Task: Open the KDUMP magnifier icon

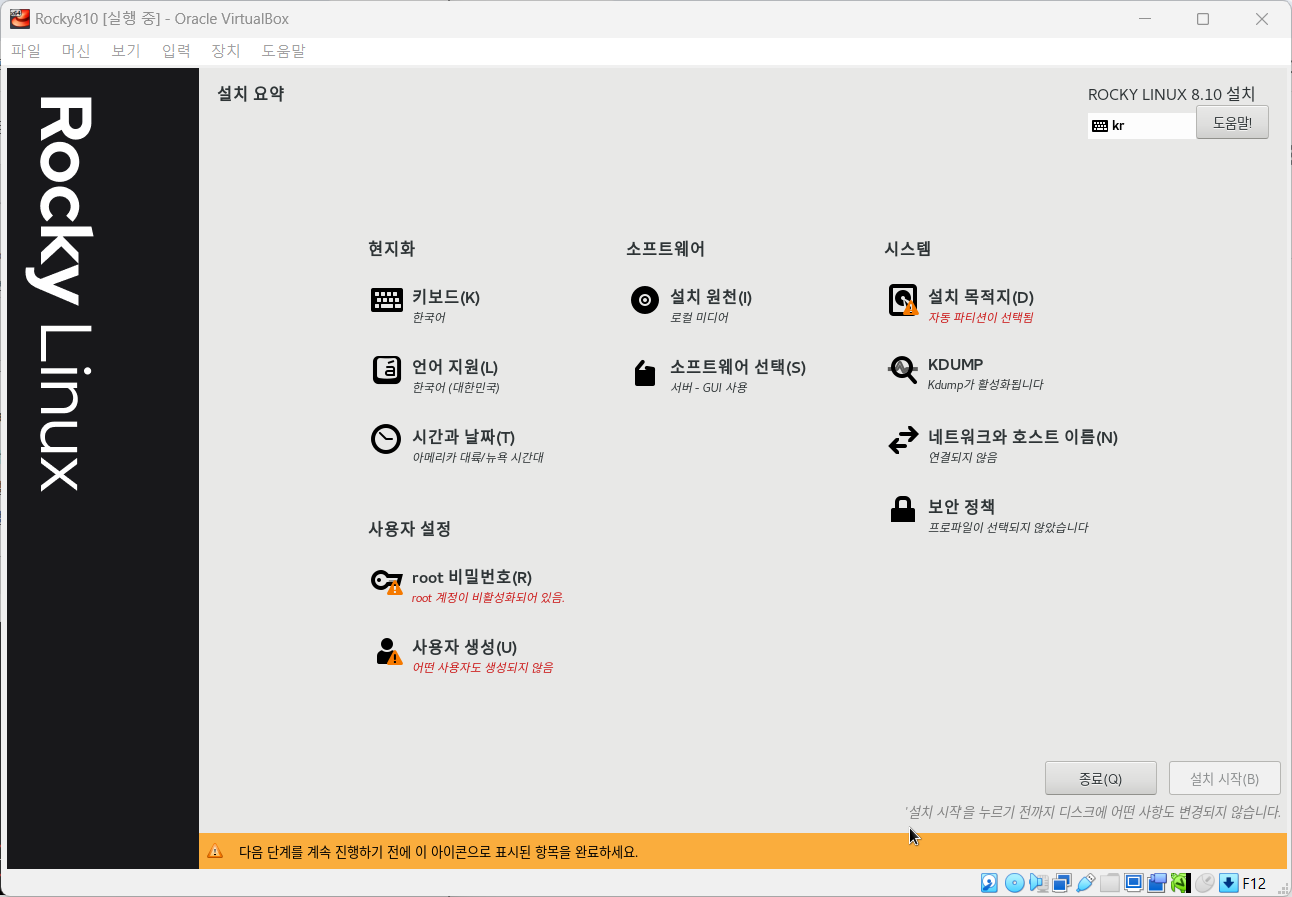Action: point(903,369)
